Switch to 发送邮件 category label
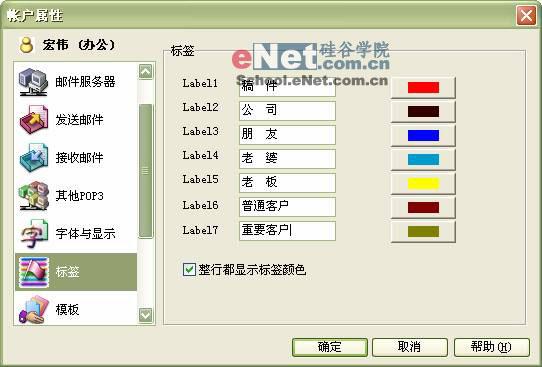The width and height of the screenshot is (542, 367). (79, 120)
